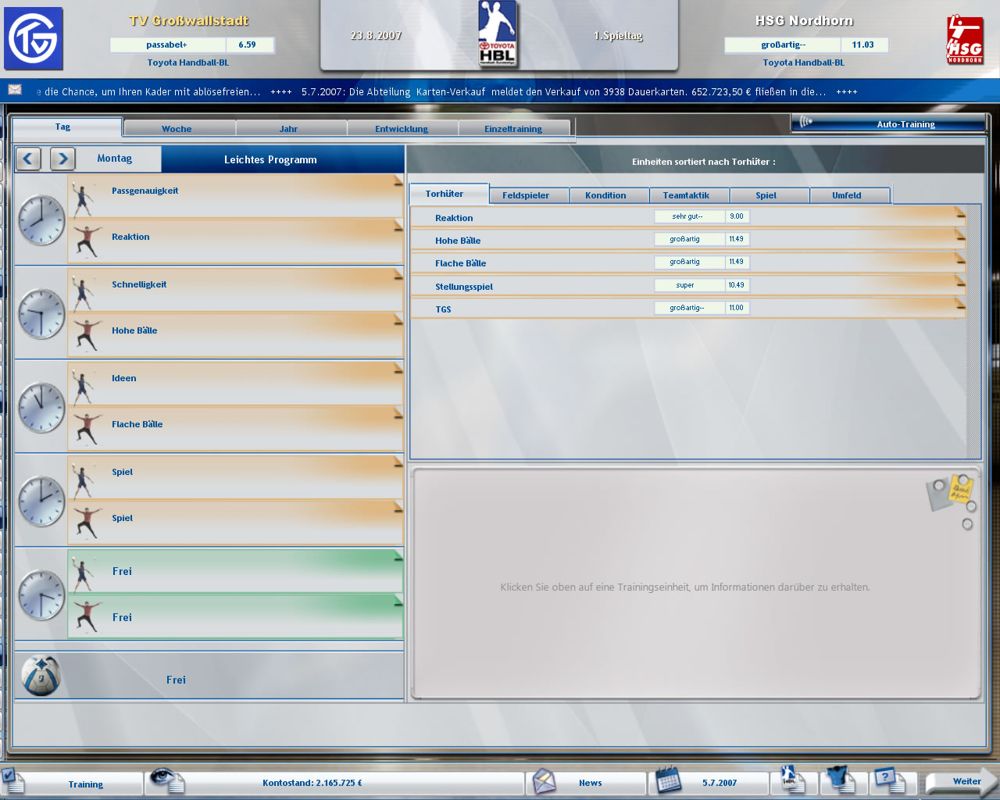Switch to the Woche tab
Screen dimensions: 1000x800
(177, 129)
